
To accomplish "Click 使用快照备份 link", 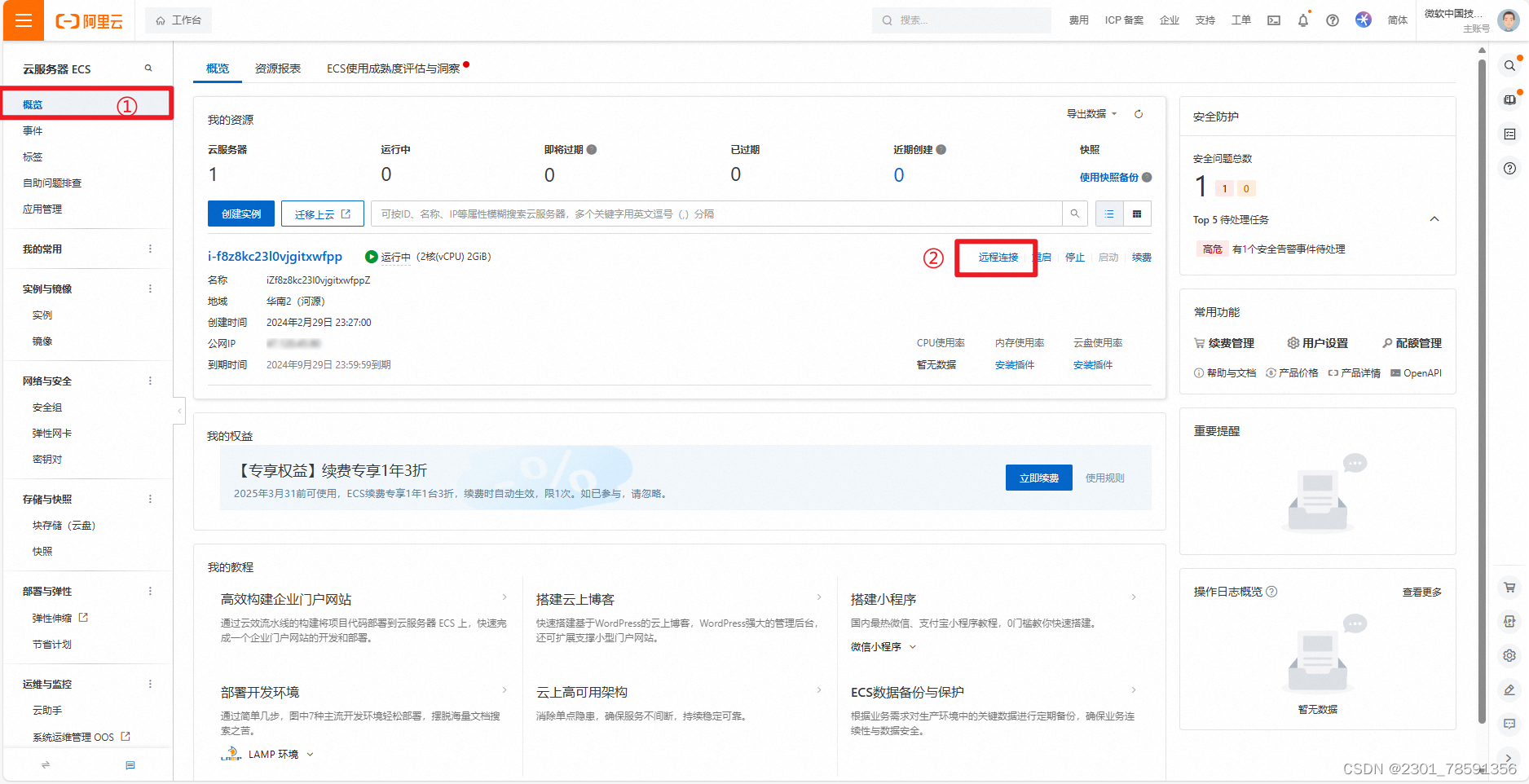I will [1109, 178].
